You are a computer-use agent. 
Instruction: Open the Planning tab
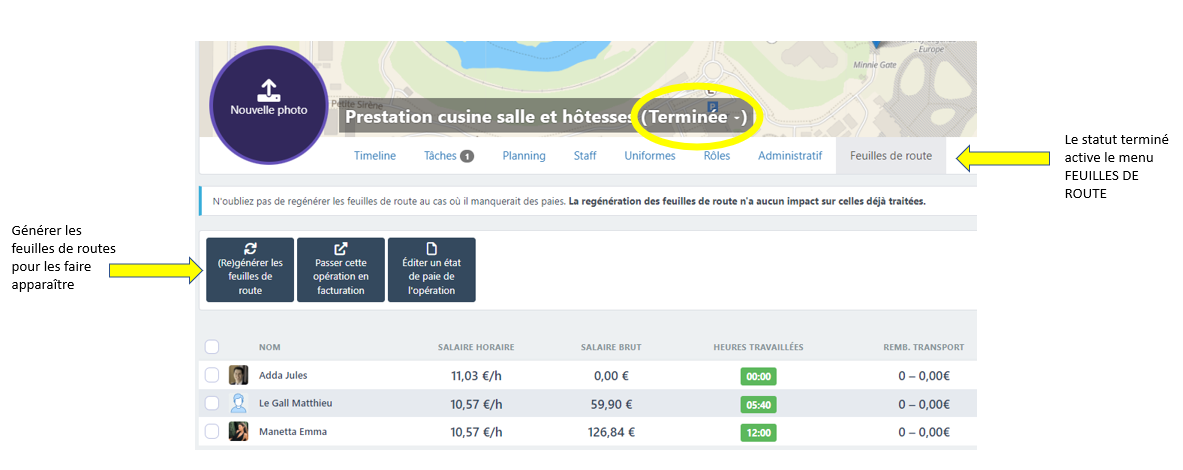(x=524, y=156)
